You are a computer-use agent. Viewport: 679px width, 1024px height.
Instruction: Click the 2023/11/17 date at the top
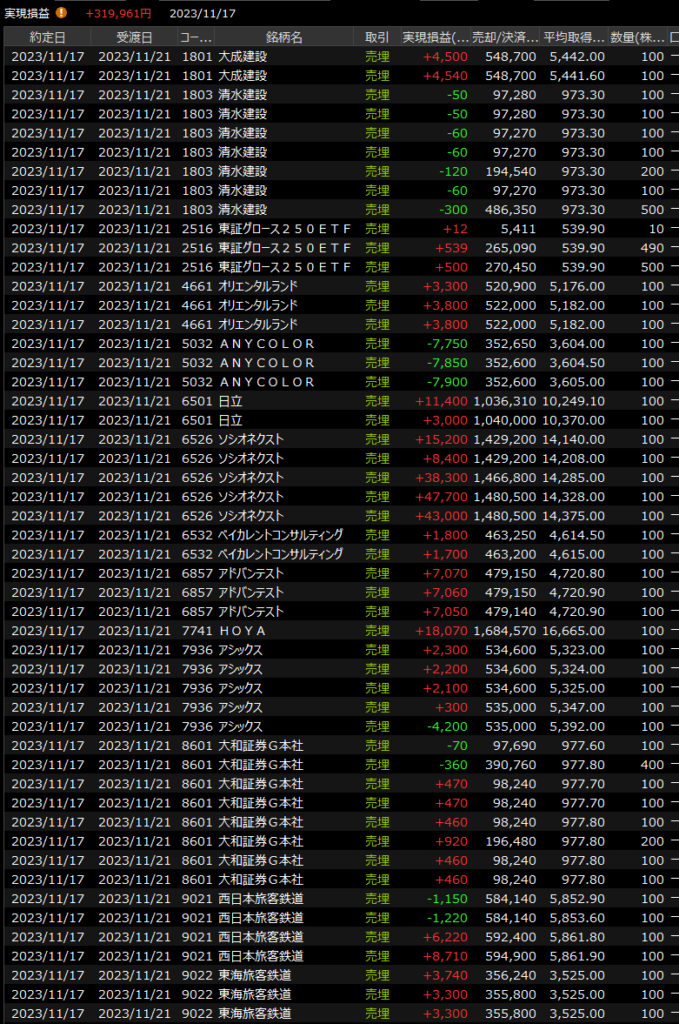point(203,13)
